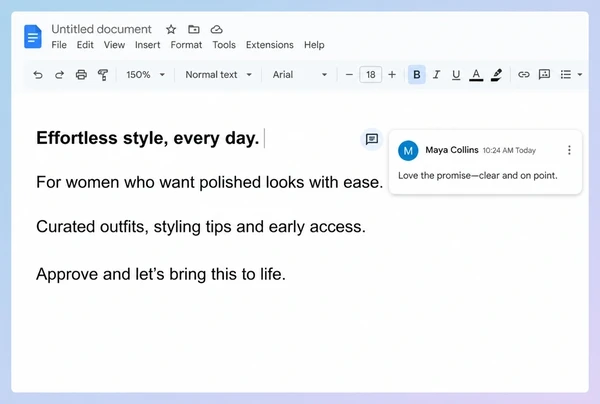Toggle underline formatting
Screen dimensions: 600x404
(456, 75)
